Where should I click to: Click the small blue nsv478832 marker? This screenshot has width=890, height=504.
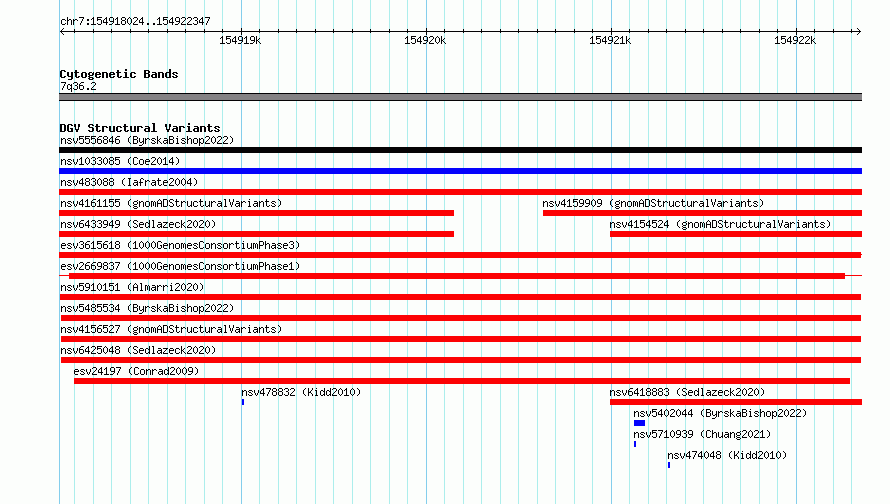coord(243,402)
